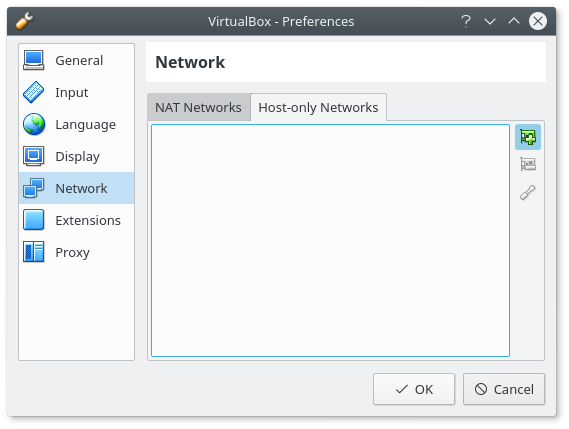
Task: Select the Display monitor icon
Action: coord(33,156)
